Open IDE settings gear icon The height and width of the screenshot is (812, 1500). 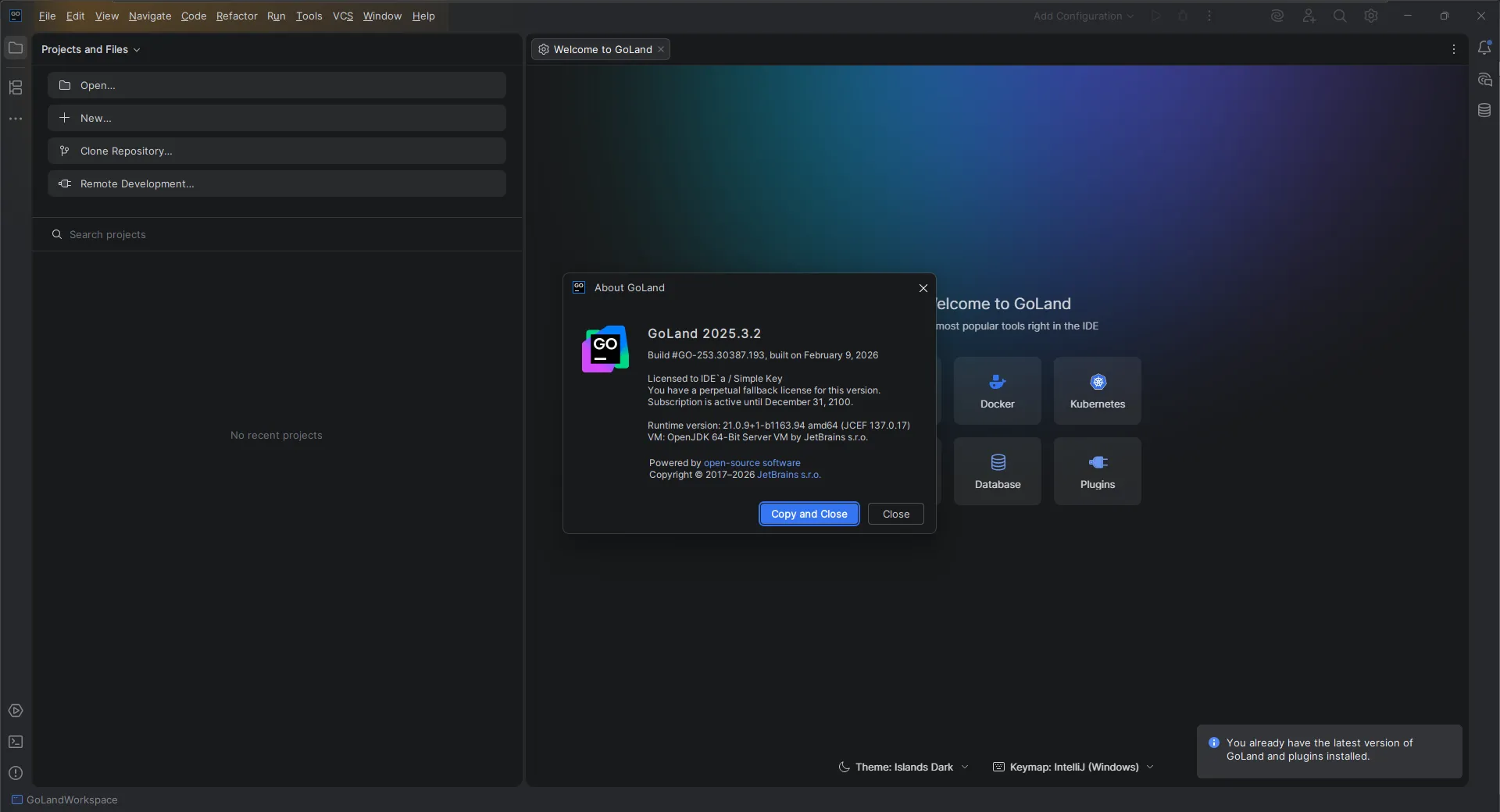coord(1371,16)
